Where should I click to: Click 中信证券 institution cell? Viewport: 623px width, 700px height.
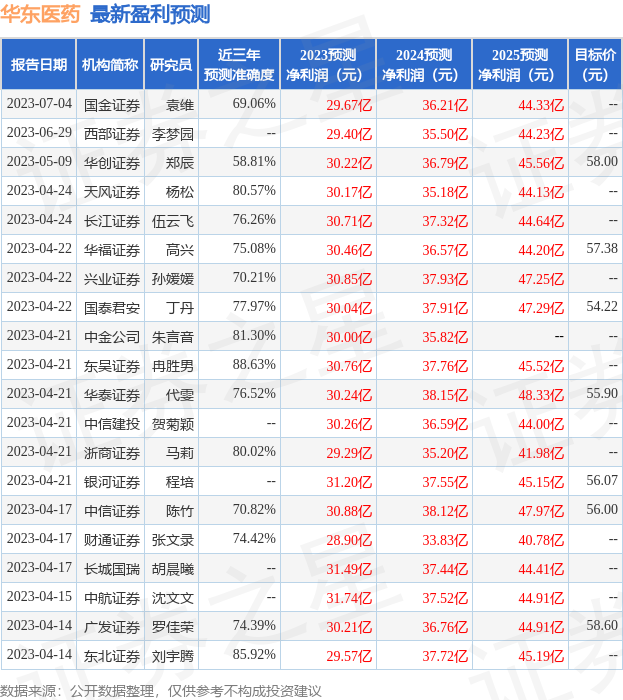coord(112,511)
